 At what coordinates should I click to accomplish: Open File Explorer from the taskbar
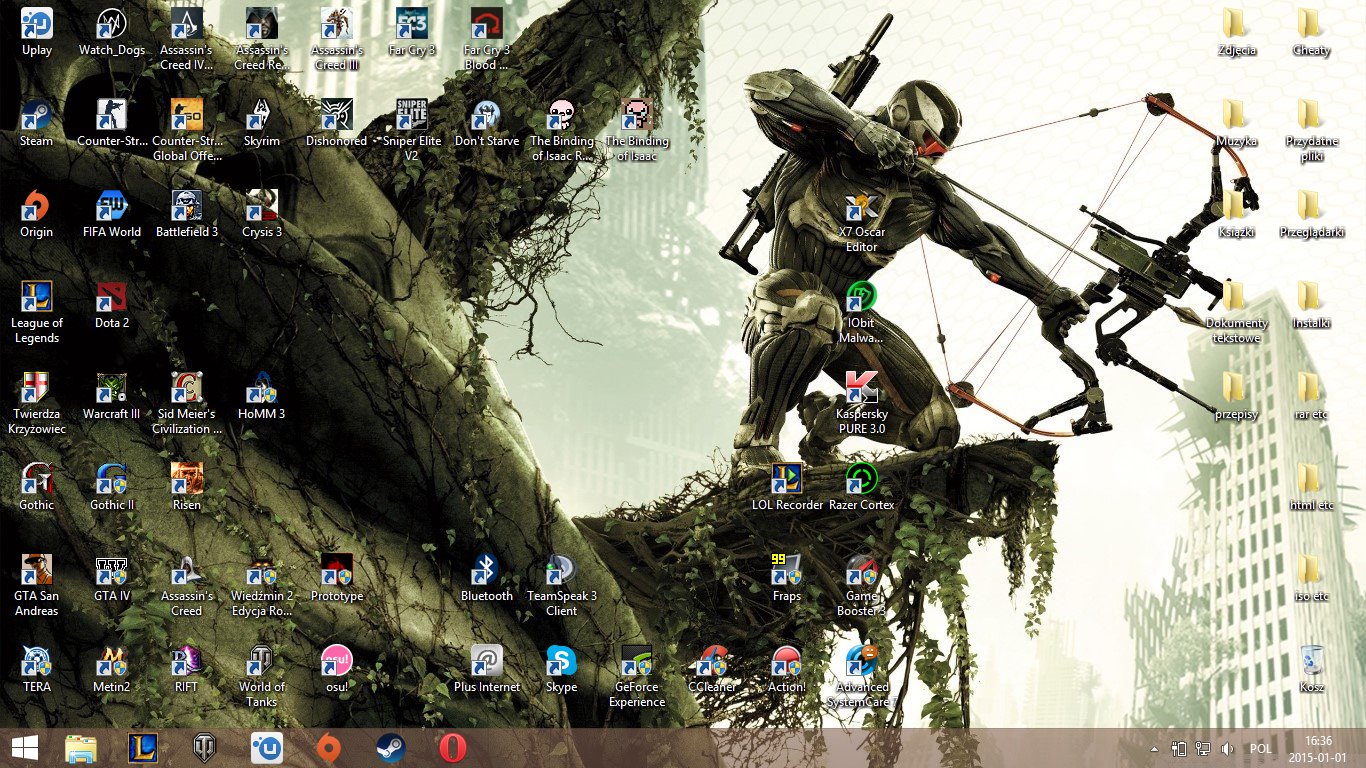click(81, 748)
